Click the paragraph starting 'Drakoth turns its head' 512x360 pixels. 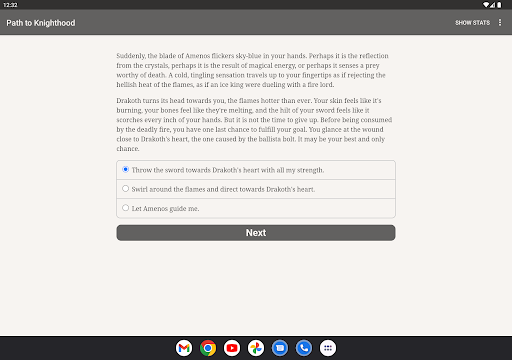(254, 124)
